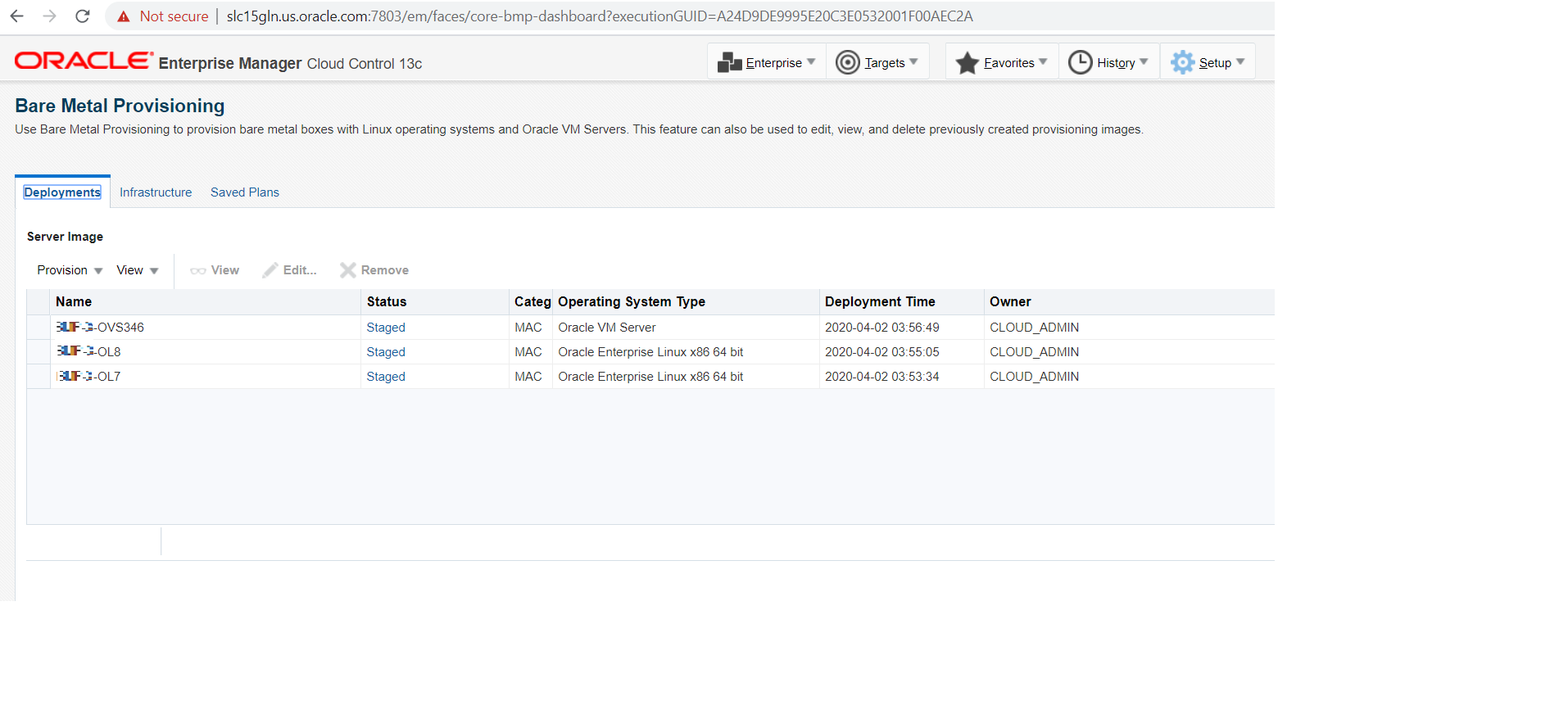Switch to the Saved Plans tab
This screenshot has width=1568, height=719.
tap(245, 192)
